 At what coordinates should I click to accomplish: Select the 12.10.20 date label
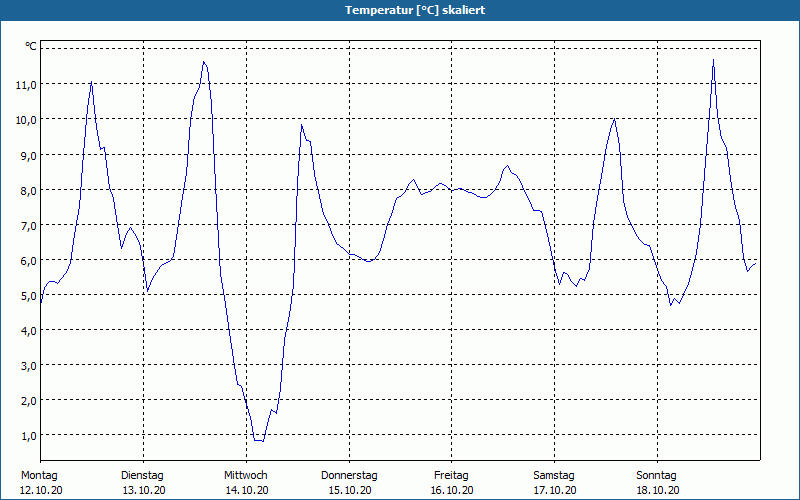coord(41,490)
